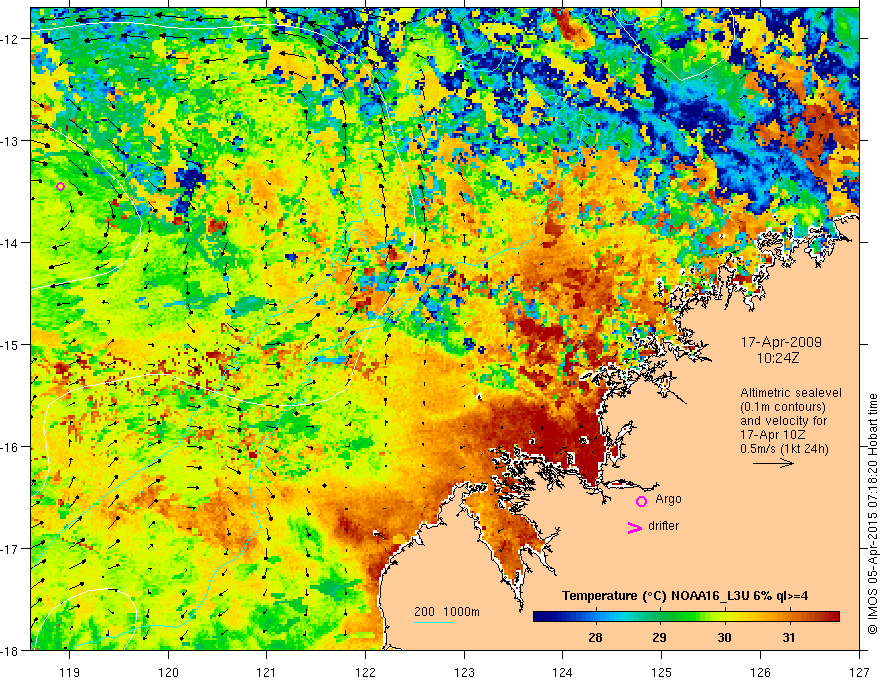Click the '-18' latitude axis label
Screen dimensions: 880x680
(x=11, y=651)
